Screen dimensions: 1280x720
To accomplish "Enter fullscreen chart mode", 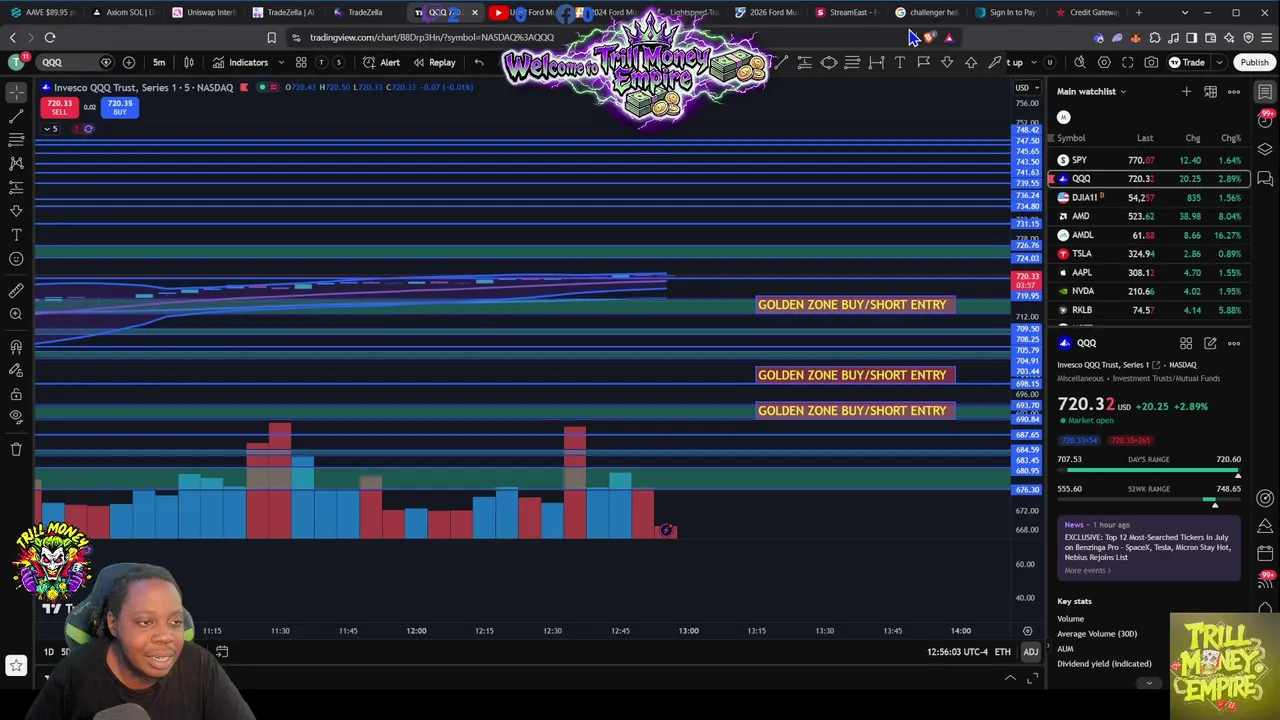I will (x=1128, y=62).
